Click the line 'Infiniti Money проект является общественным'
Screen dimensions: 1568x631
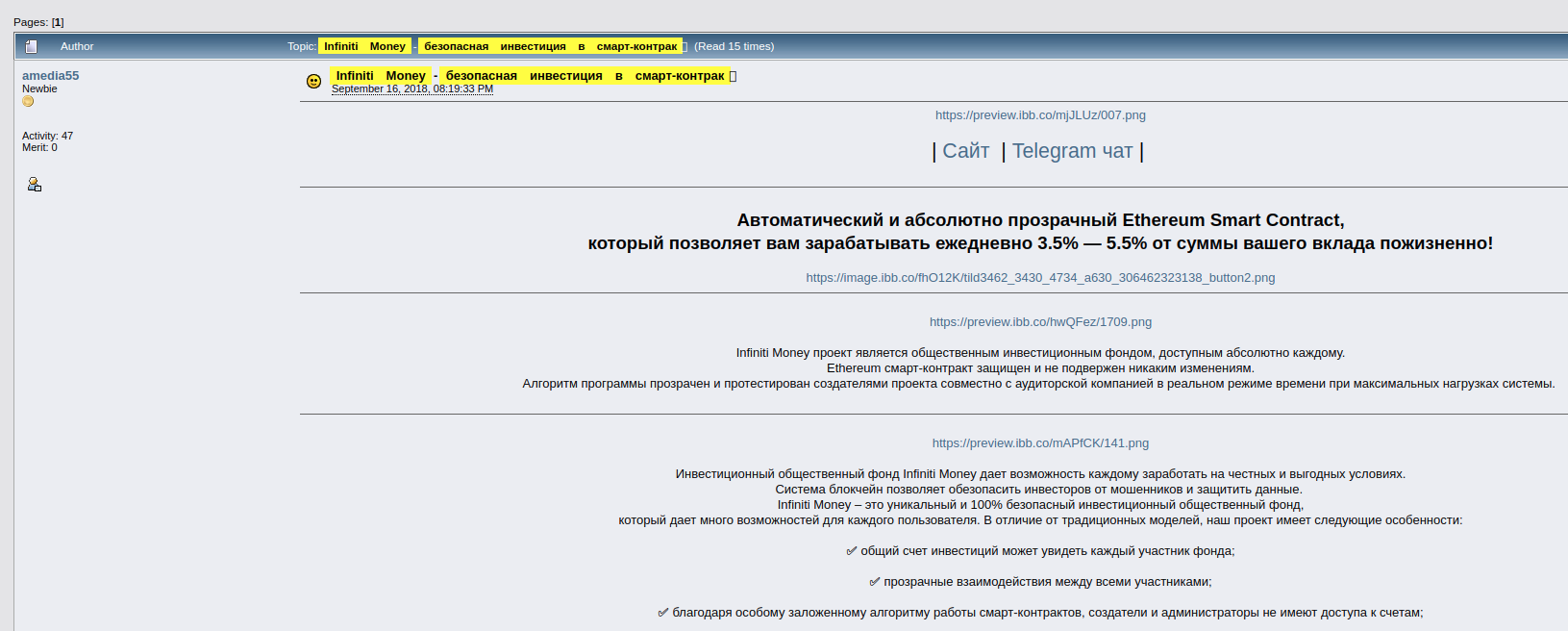[x=1040, y=353]
